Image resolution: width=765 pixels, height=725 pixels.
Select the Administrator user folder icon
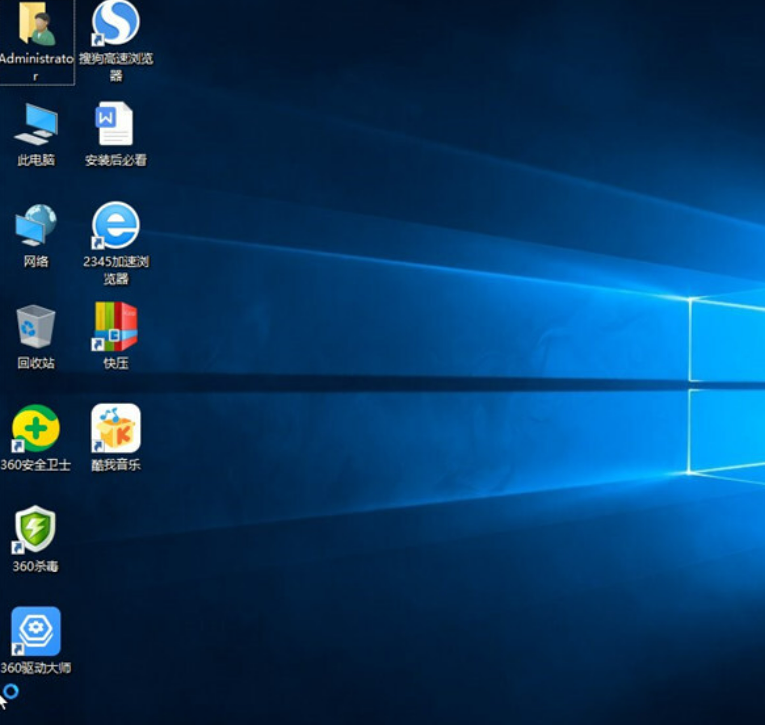pos(36,24)
